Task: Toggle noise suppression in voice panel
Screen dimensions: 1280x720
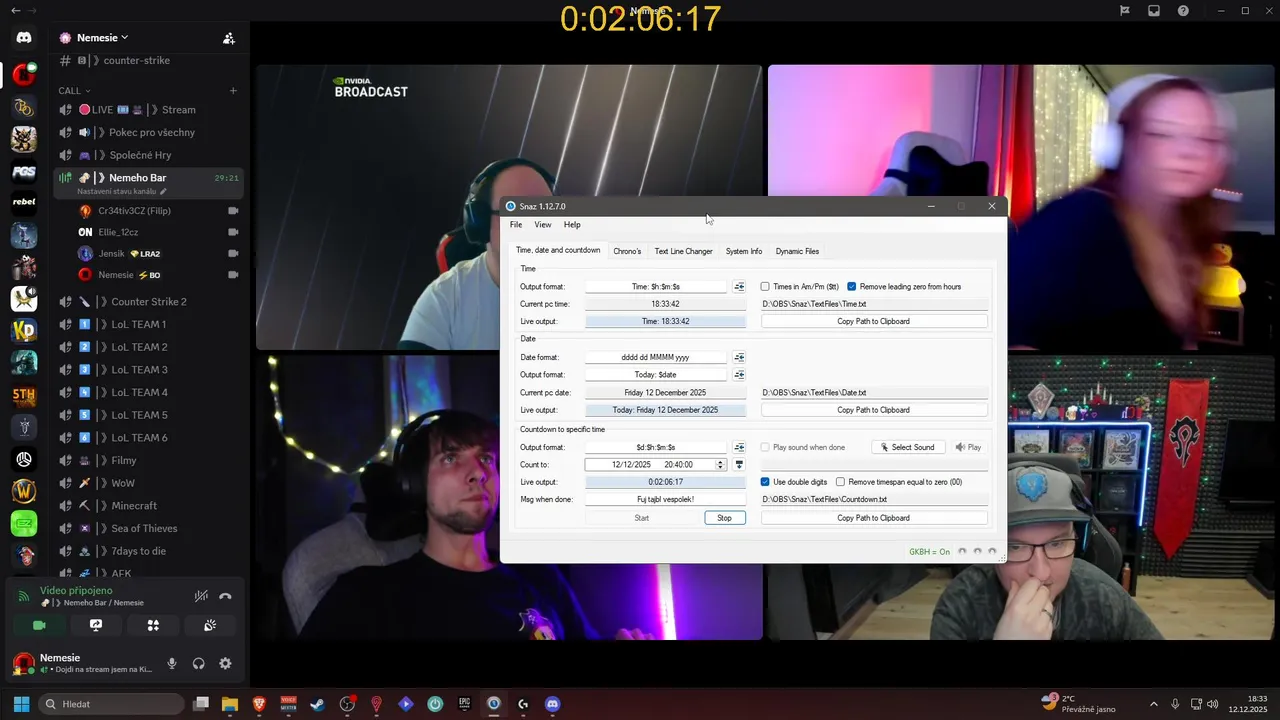Action: pyautogui.click(x=201, y=596)
